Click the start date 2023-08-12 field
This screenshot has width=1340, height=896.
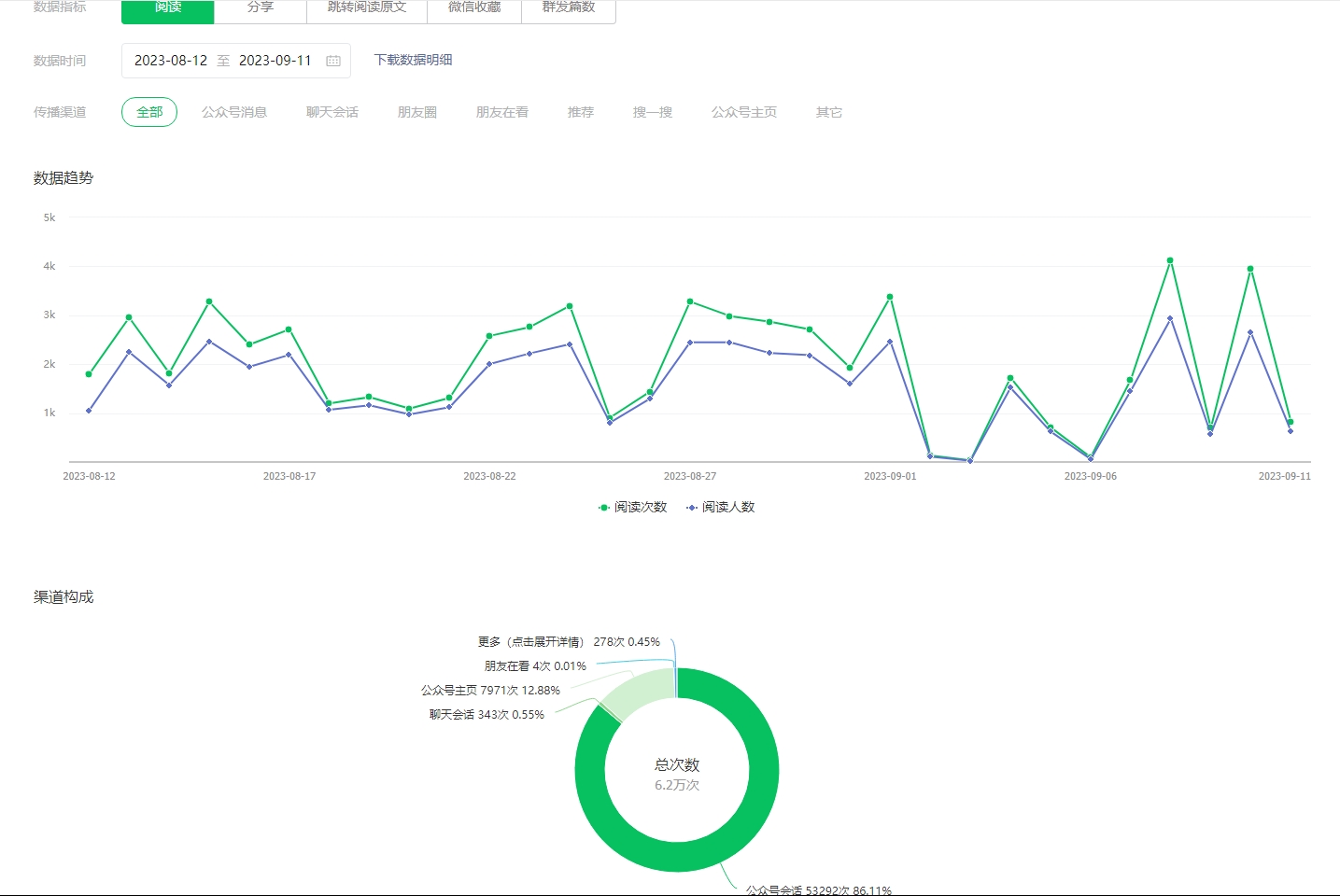click(171, 61)
